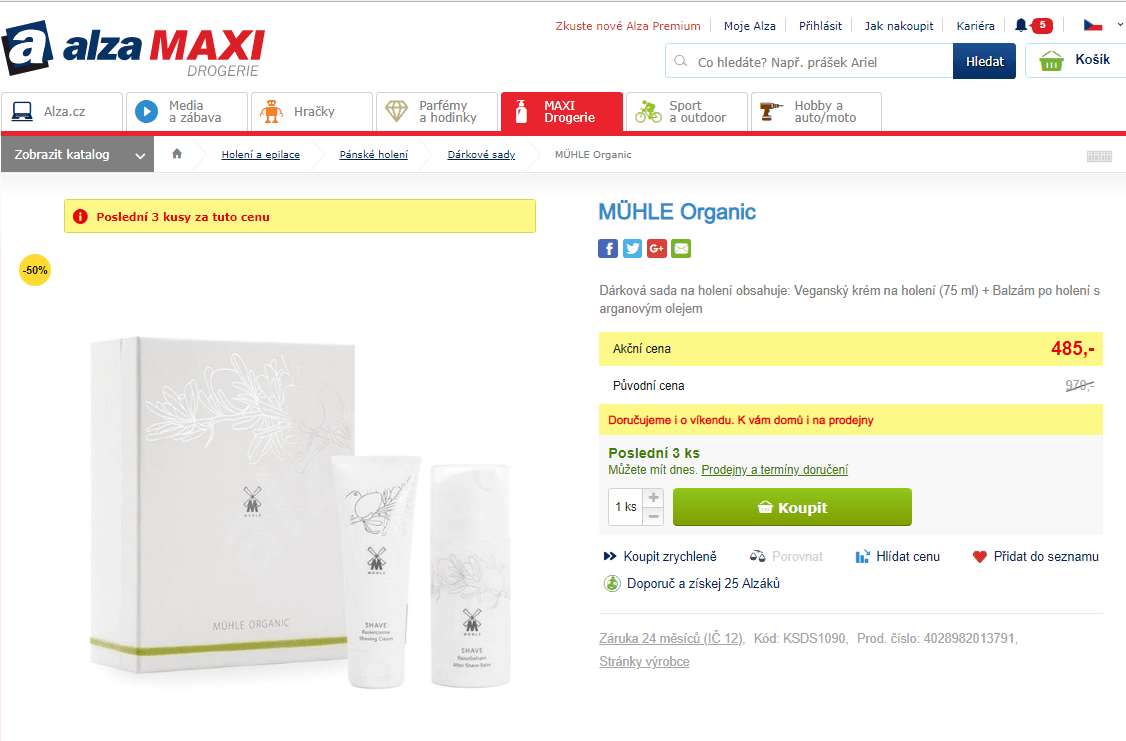Select Hlídat cenu price watch

pos(898,556)
